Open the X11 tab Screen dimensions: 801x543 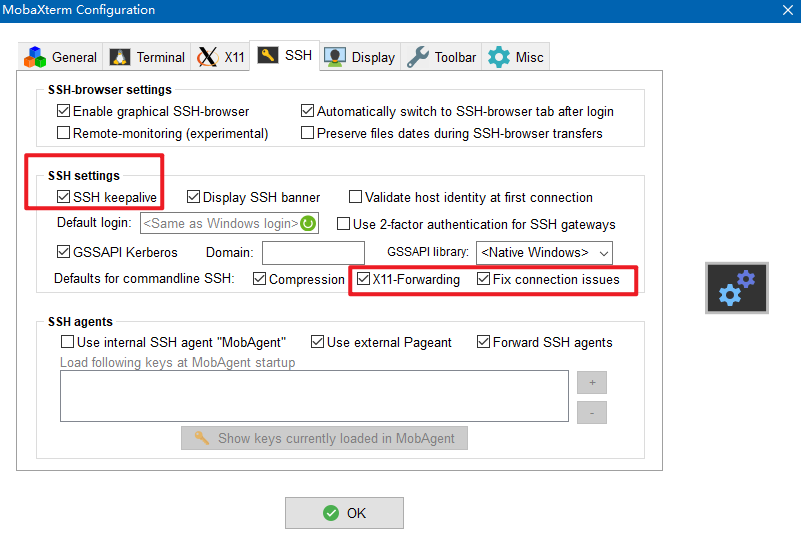pos(220,57)
